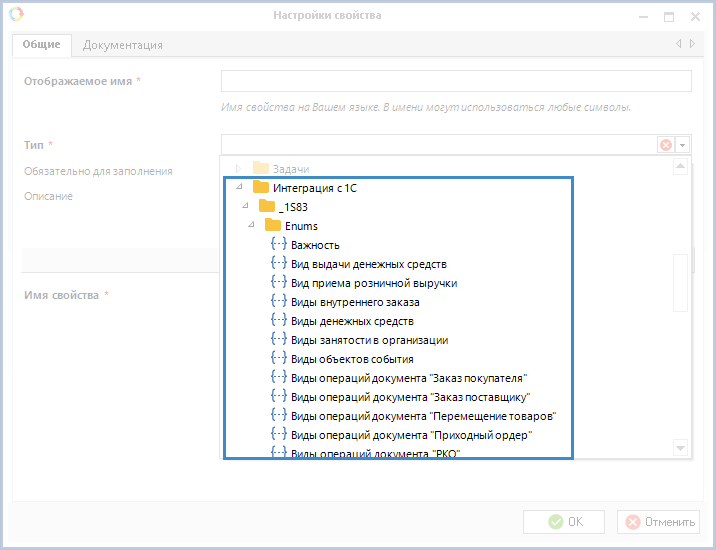
Task: Click the Enums folder icon
Action: tap(273, 225)
